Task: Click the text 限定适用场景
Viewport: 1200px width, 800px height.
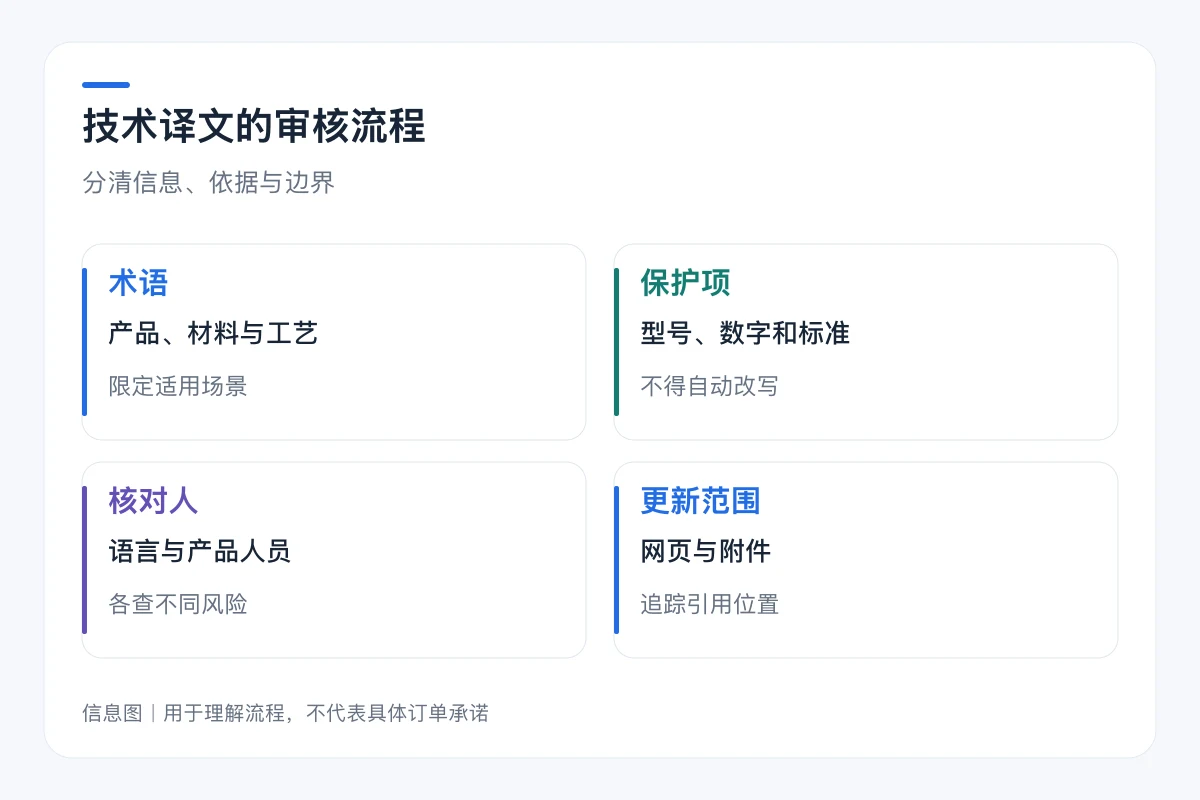Action: 178,386
